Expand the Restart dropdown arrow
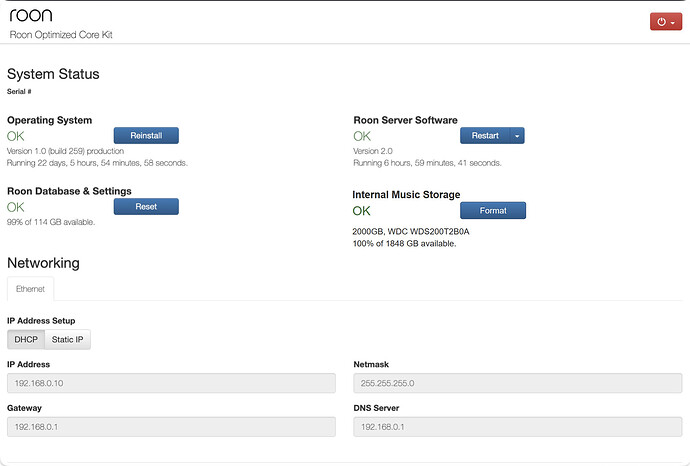Image resolution: width=690 pixels, height=466 pixels. [x=517, y=136]
